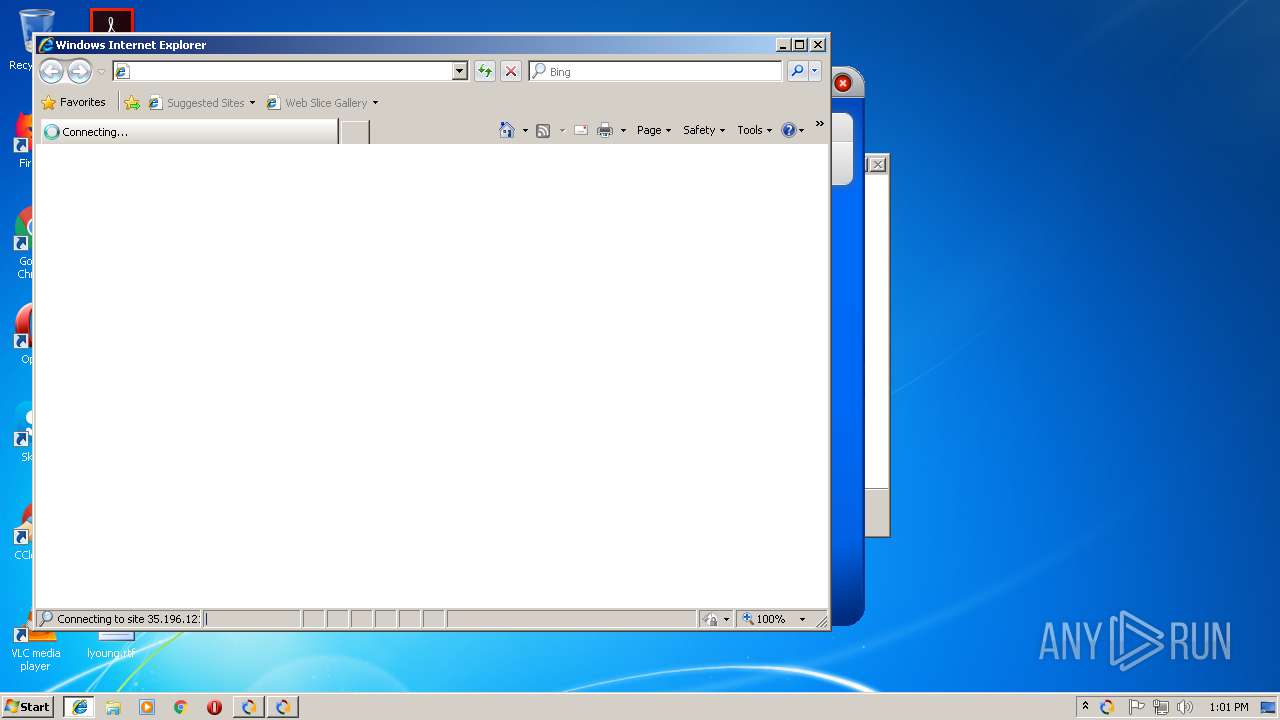Go forward with the Forward arrow button
1280x720 pixels.
click(x=79, y=71)
